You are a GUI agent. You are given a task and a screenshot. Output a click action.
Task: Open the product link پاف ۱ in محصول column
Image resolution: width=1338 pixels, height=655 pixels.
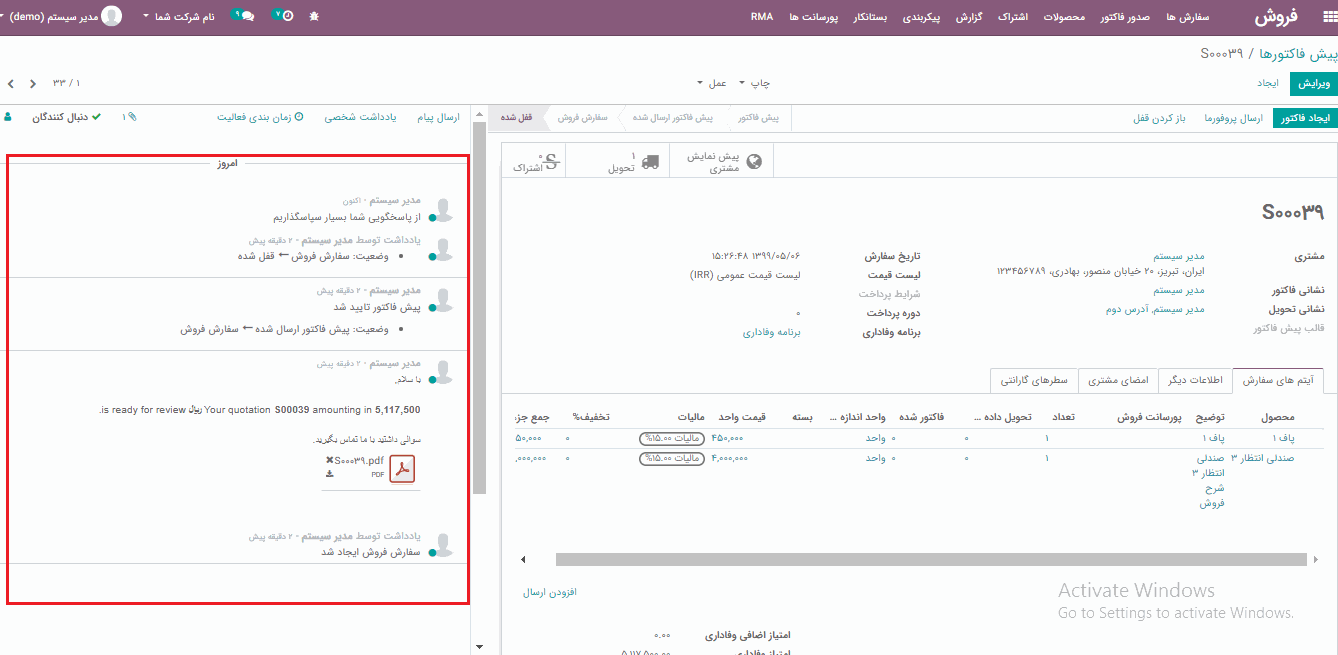[x=1283, y=438]
